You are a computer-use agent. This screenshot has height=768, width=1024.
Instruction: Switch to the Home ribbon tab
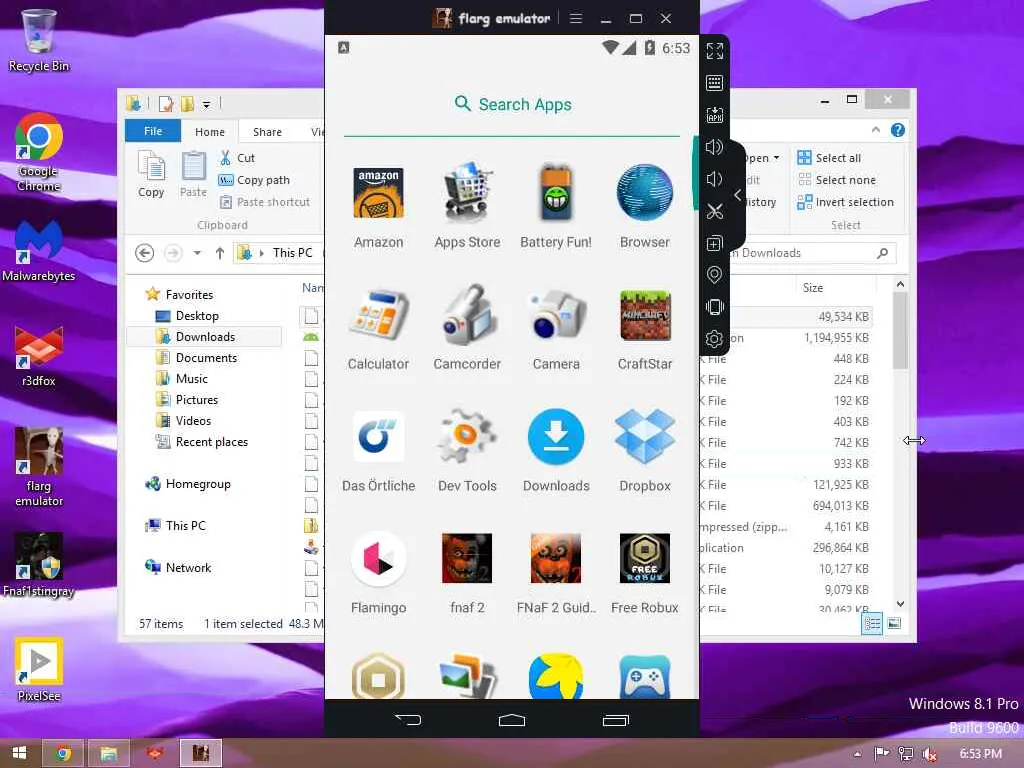(210, 131)
